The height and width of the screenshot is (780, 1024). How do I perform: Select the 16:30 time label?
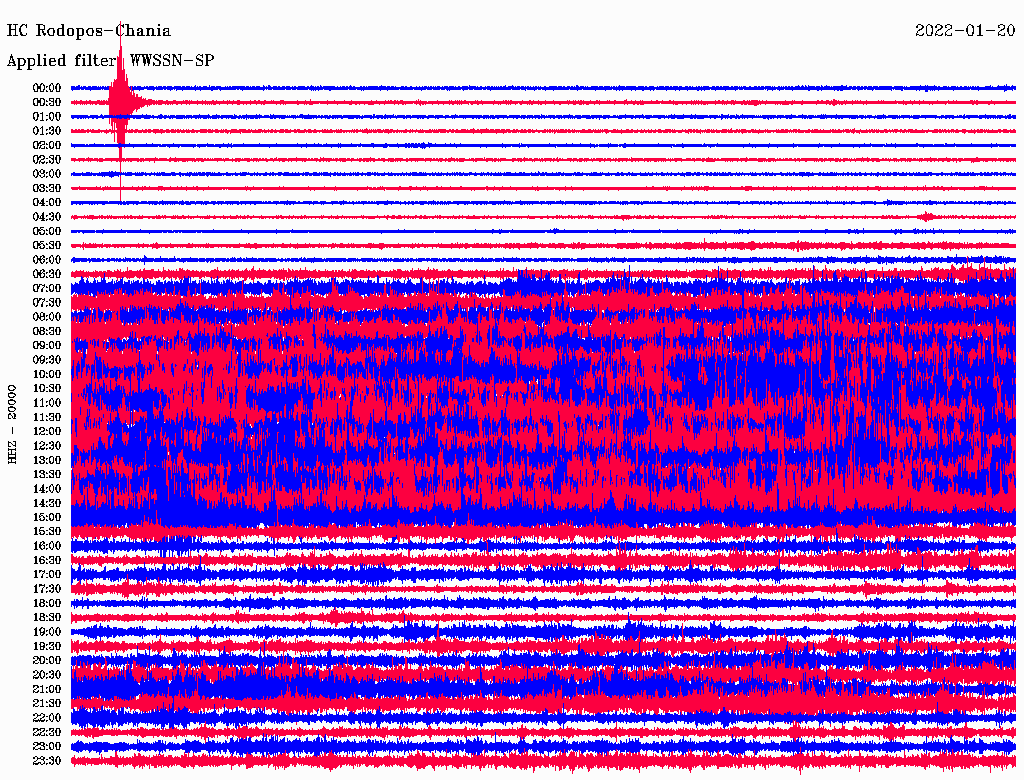tap(47, 560)
